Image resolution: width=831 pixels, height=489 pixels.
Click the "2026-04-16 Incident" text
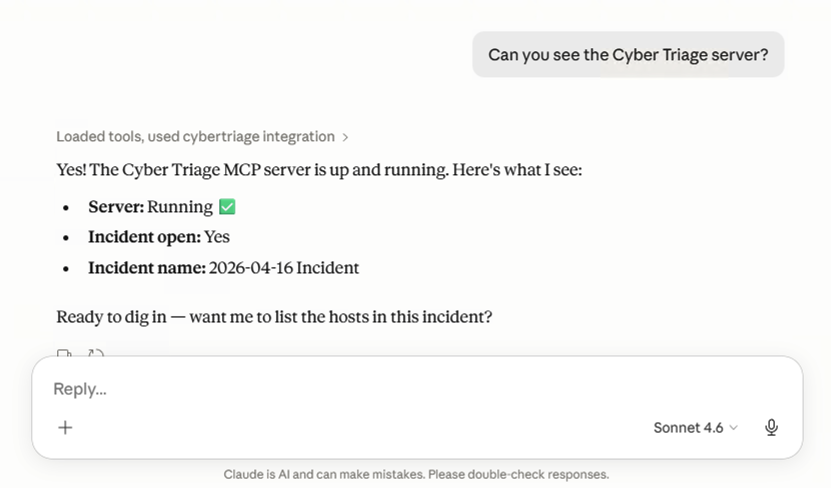point(284,268)
